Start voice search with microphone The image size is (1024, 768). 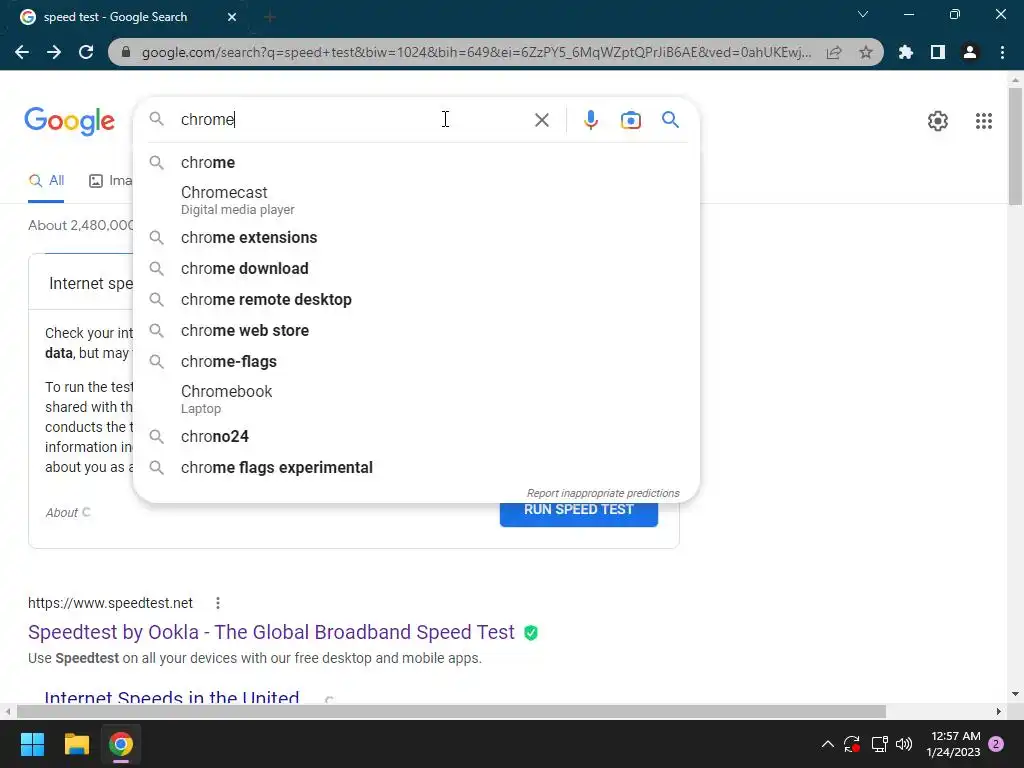590,120
